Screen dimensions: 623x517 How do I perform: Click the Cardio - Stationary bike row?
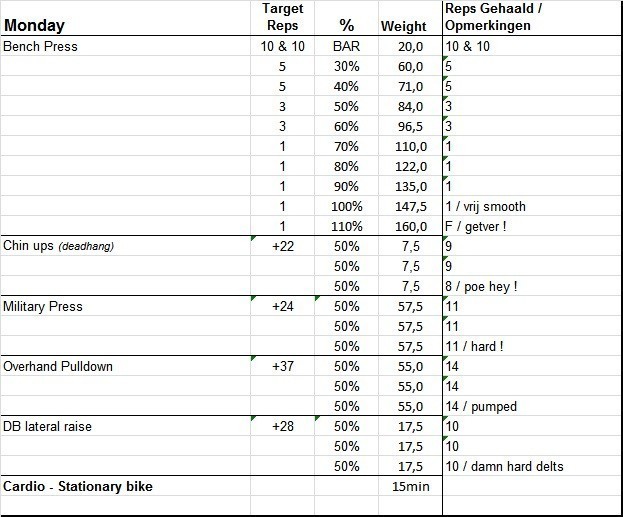[x=82, y=486]
